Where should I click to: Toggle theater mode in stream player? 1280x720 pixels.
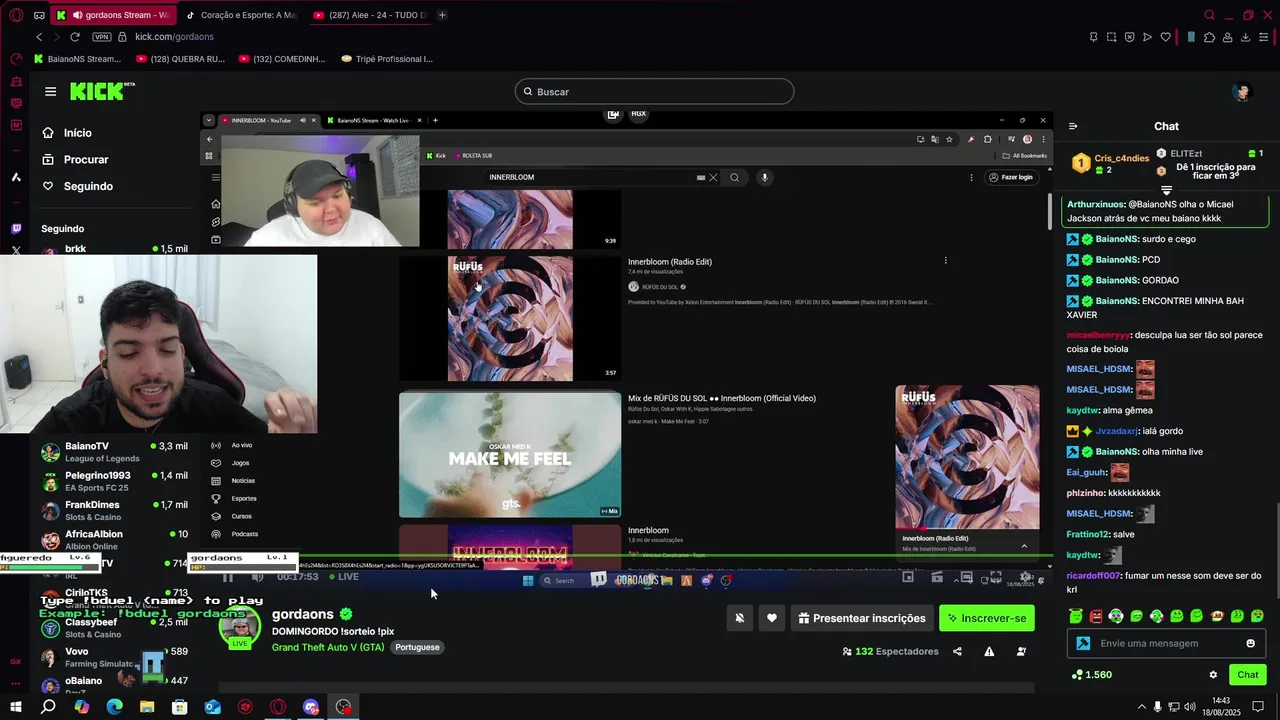966,578
